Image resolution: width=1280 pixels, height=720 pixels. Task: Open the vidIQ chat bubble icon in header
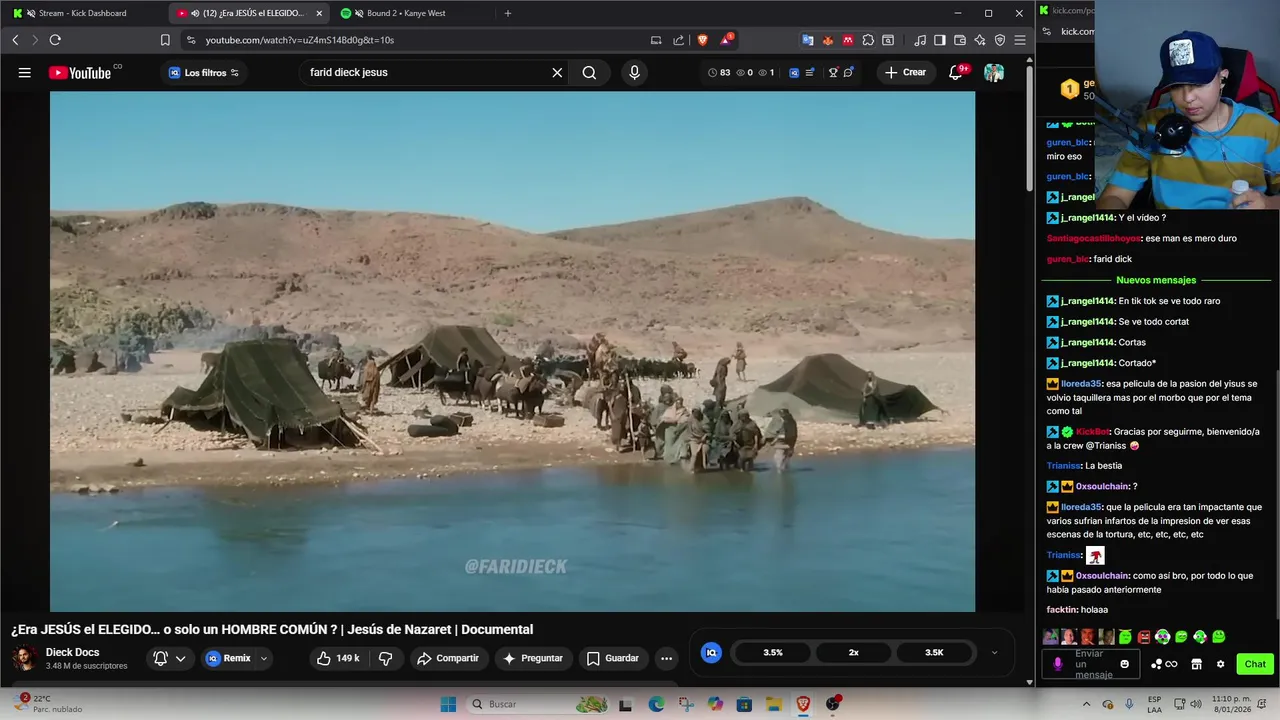(848, 72)
